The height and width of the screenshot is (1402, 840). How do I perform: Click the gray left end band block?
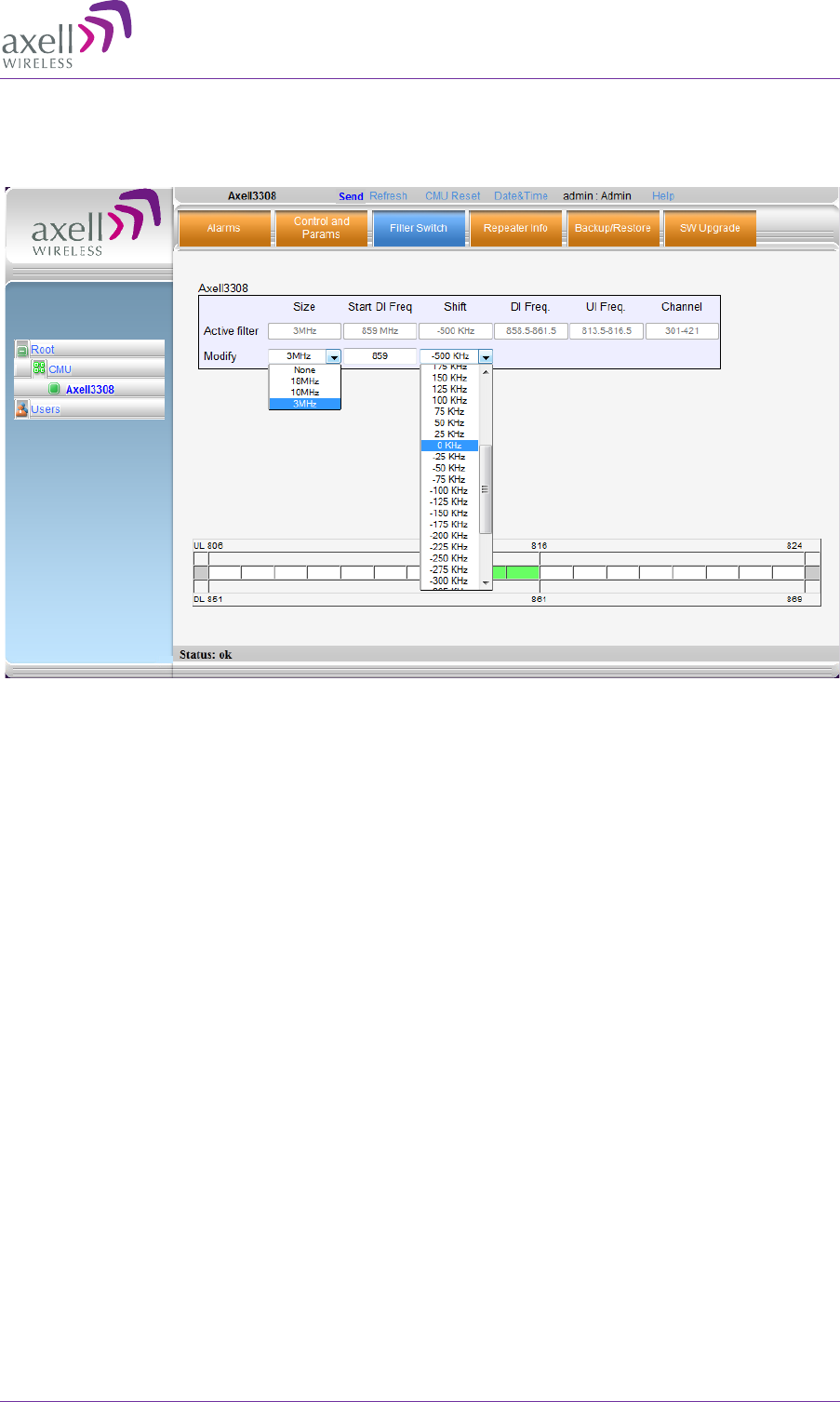(x=201, y=573)
